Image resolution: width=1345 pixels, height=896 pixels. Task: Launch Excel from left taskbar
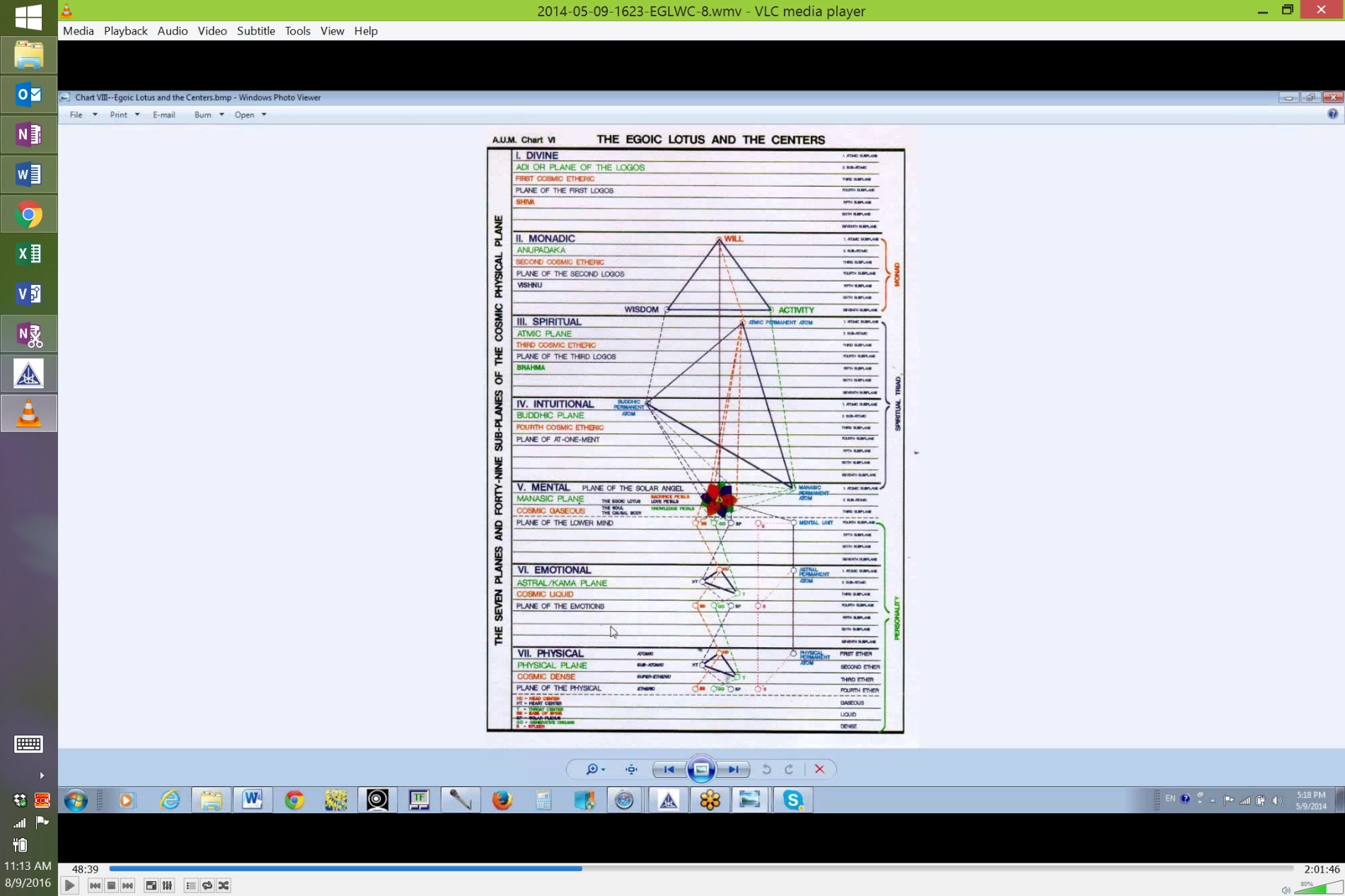point(28,253)
